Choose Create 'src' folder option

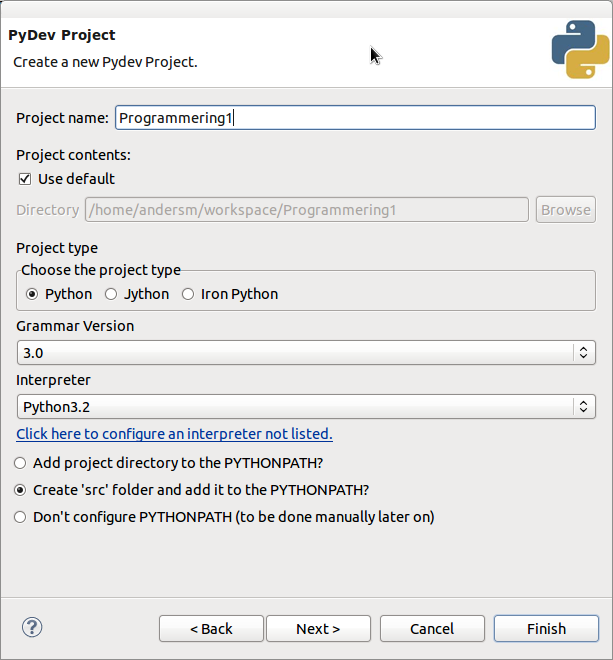20,490
